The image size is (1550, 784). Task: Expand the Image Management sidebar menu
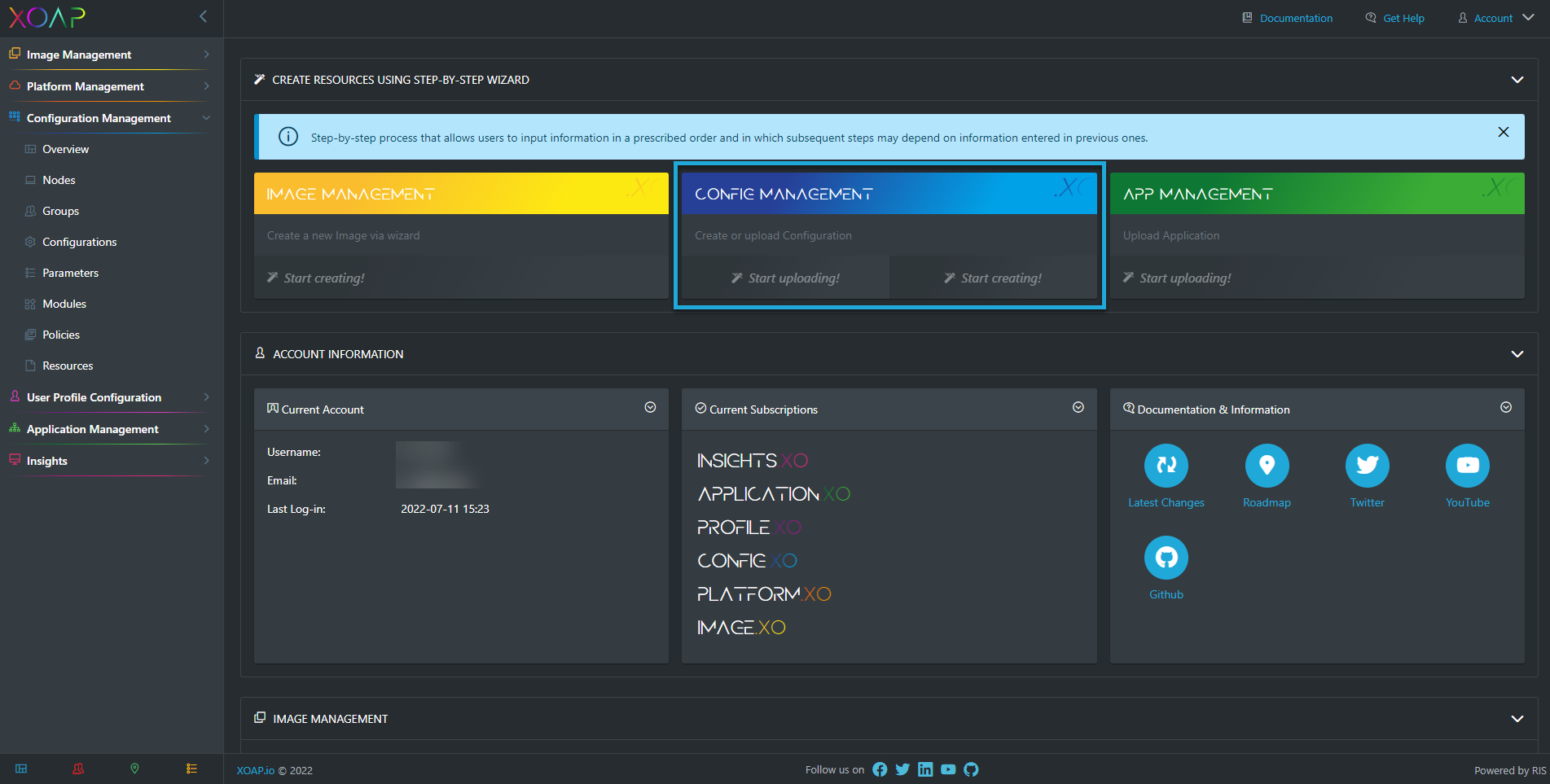[x=206, y=55]
